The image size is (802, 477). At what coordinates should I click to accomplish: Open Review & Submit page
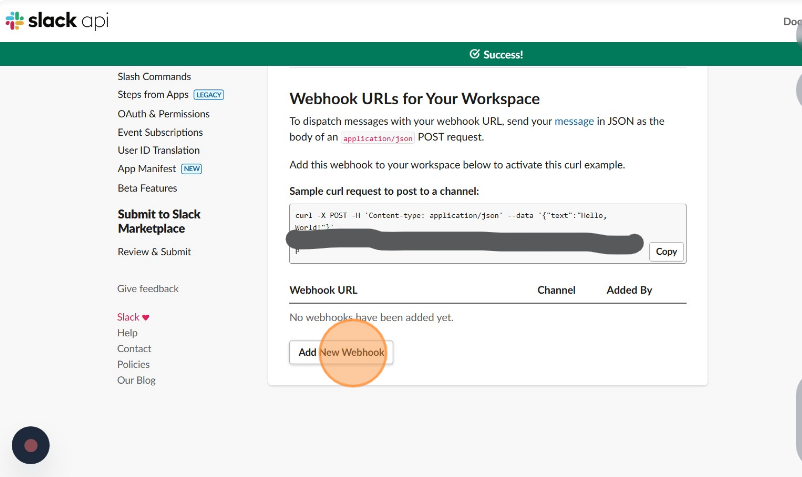154,252
